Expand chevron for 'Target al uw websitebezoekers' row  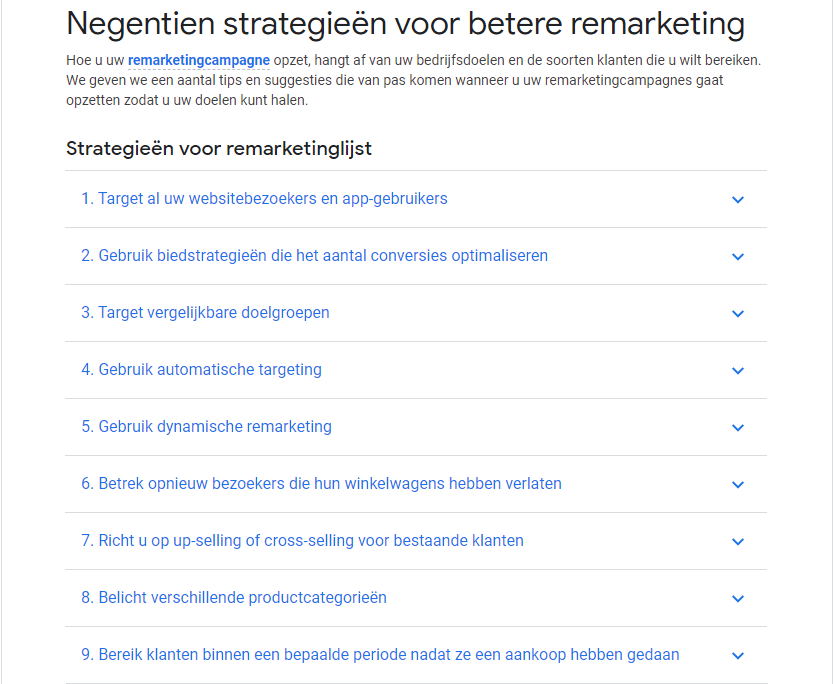738,200
